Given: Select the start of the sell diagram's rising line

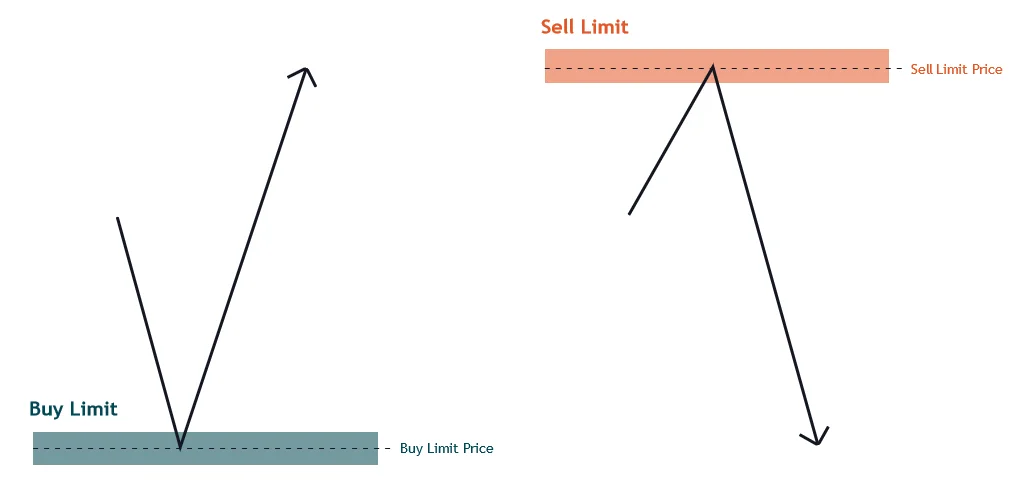Looking at the screenshot, I should click(x=630, y=213).
